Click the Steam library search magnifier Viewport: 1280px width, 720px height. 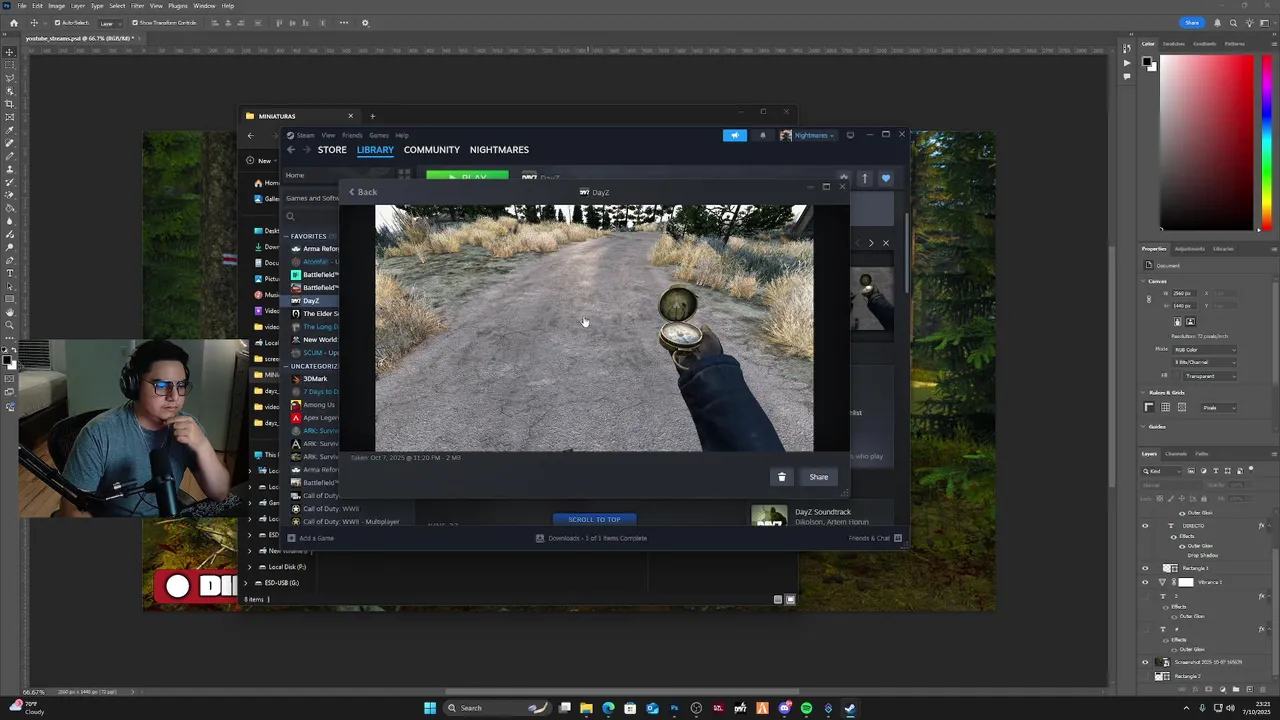290,216
